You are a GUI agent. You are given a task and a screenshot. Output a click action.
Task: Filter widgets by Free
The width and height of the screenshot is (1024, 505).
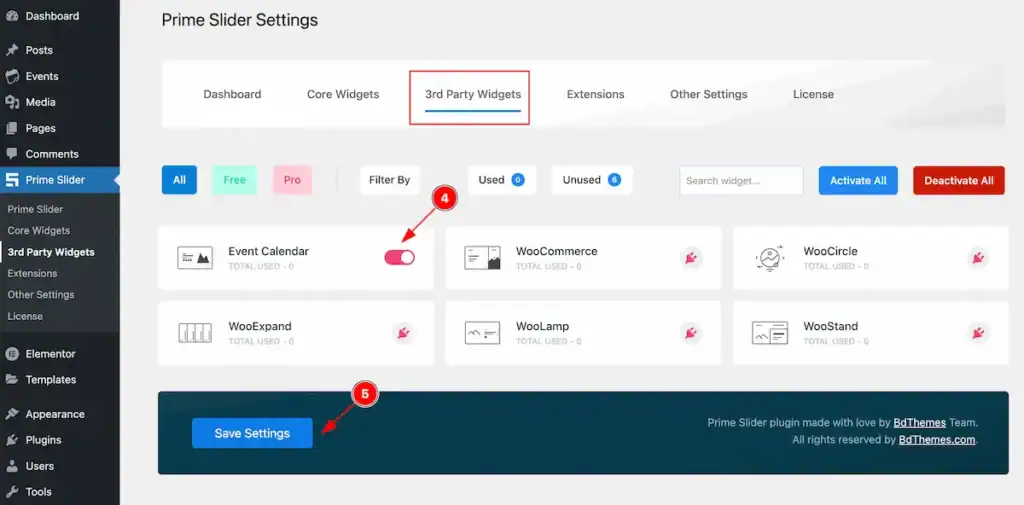click(234, 180)
